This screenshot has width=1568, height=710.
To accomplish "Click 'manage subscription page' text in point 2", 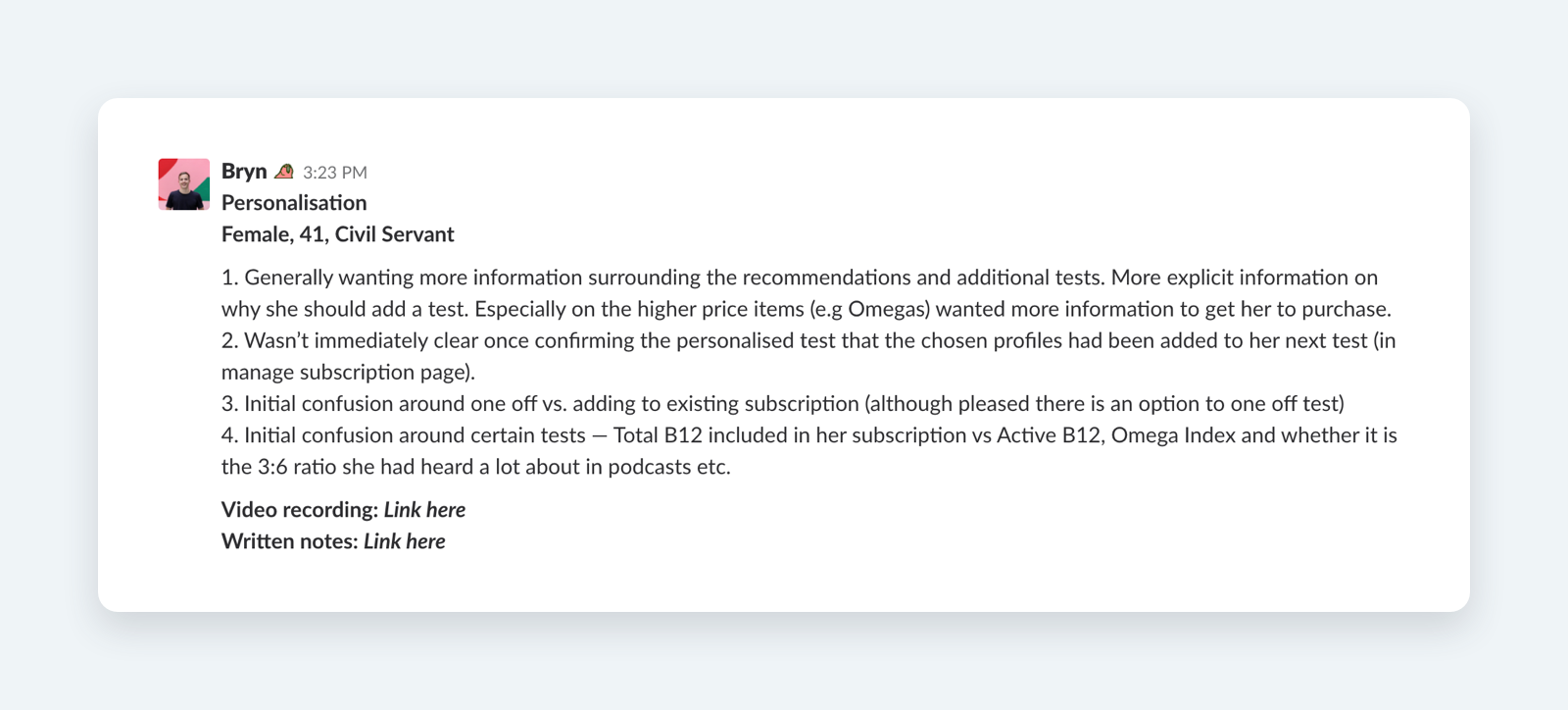I will coord(345,372).
